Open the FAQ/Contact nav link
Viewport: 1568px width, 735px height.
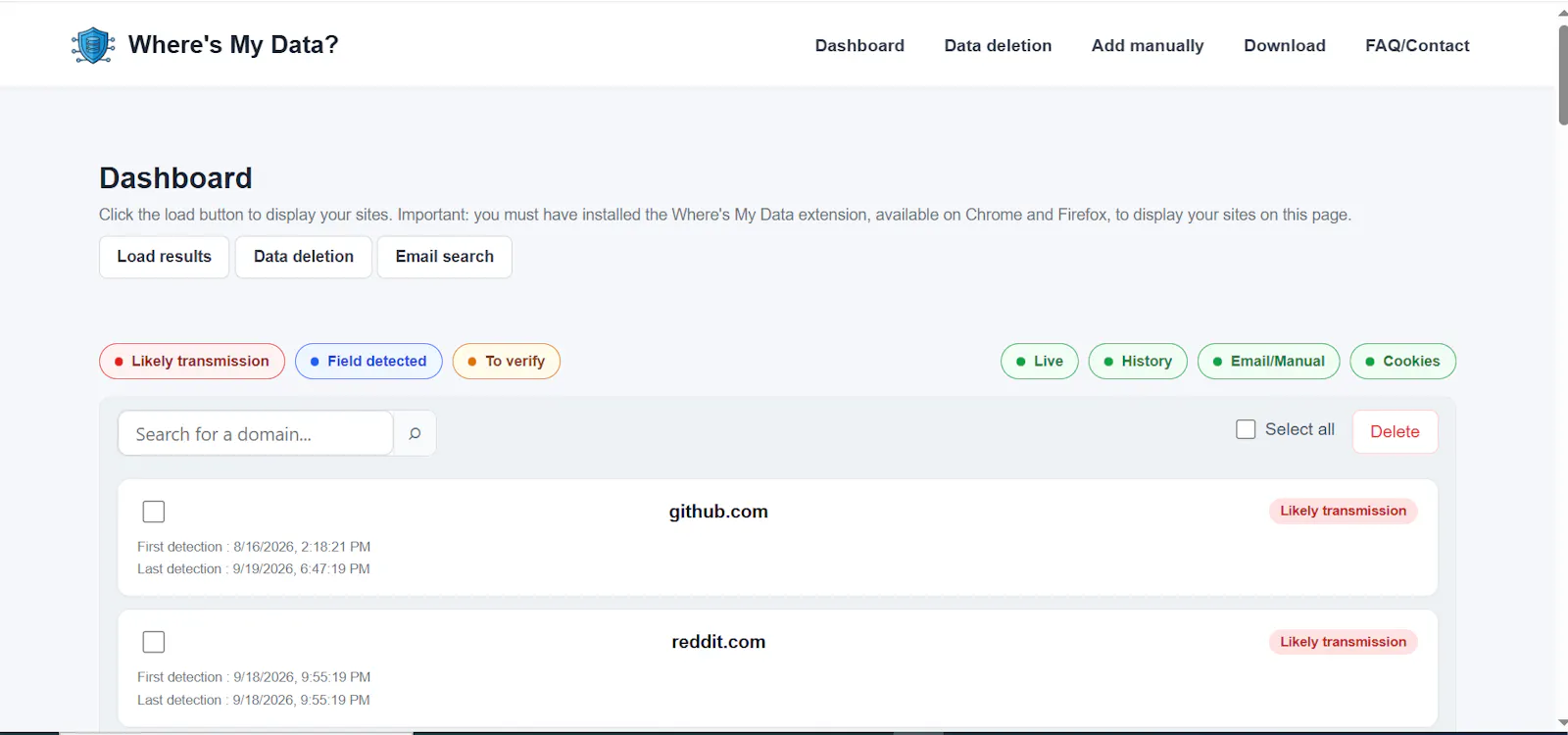[x=1417, y=45]
